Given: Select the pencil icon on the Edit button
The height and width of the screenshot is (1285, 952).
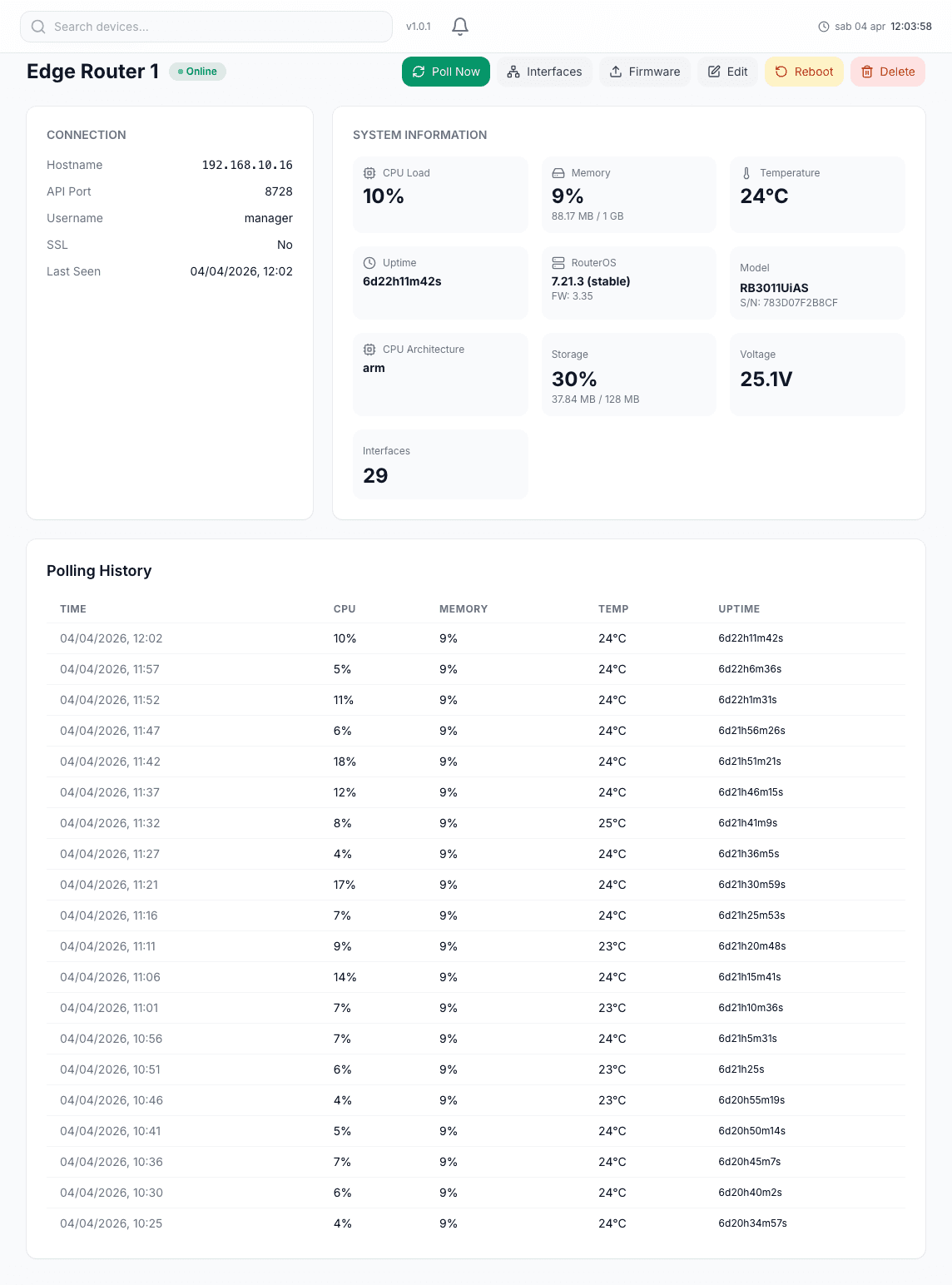Looking at the screenshot, I should click(x=713, y=72).
